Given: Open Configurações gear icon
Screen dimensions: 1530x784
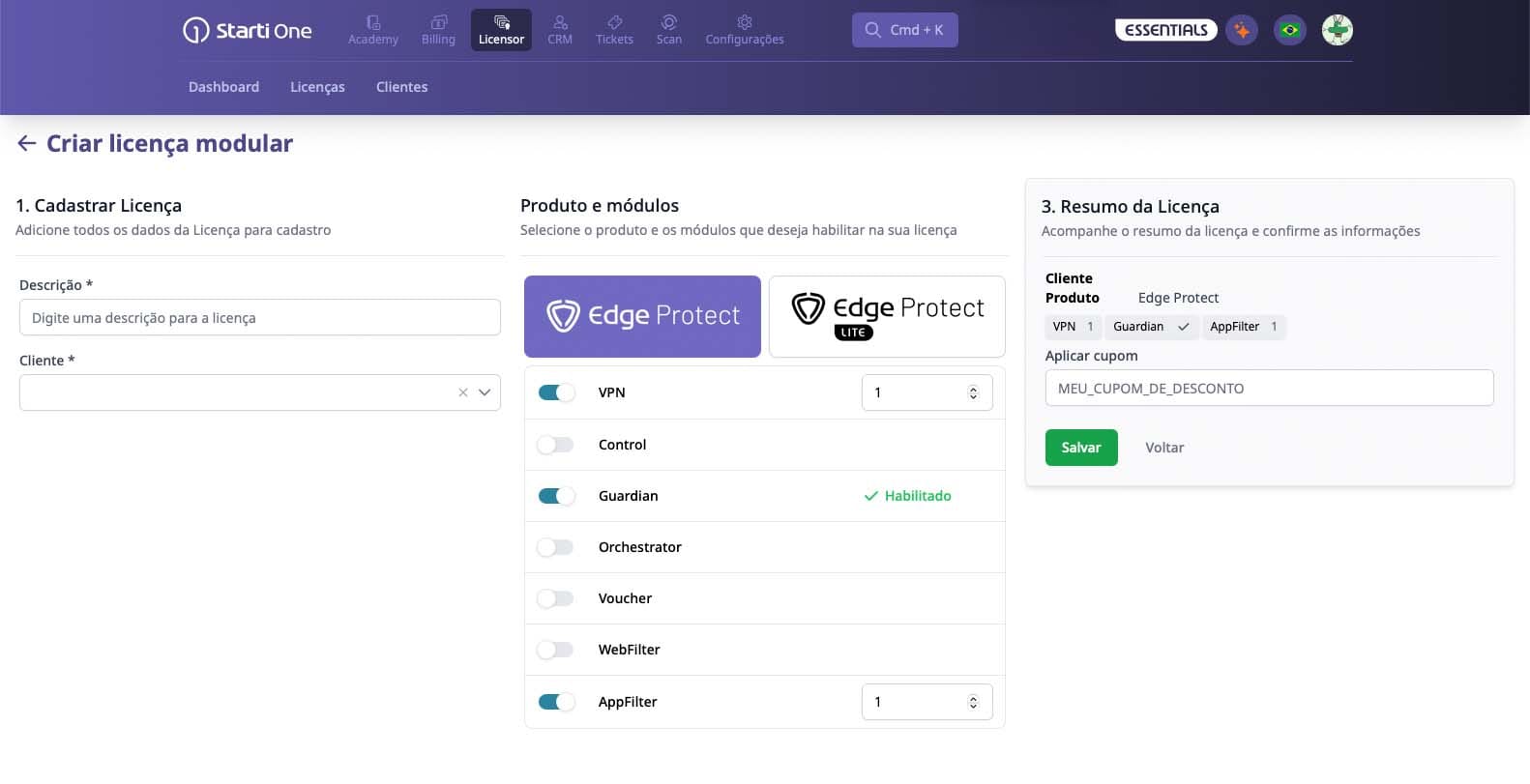Looking at the screenshot, I should (x=744, y=22).
